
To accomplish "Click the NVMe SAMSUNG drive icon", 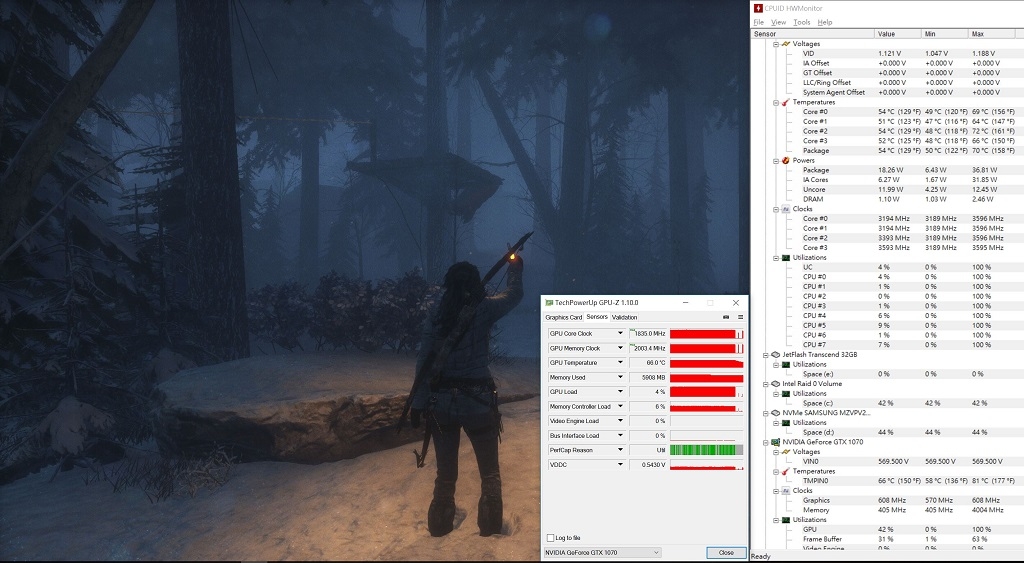I will (x=775, y=413).
